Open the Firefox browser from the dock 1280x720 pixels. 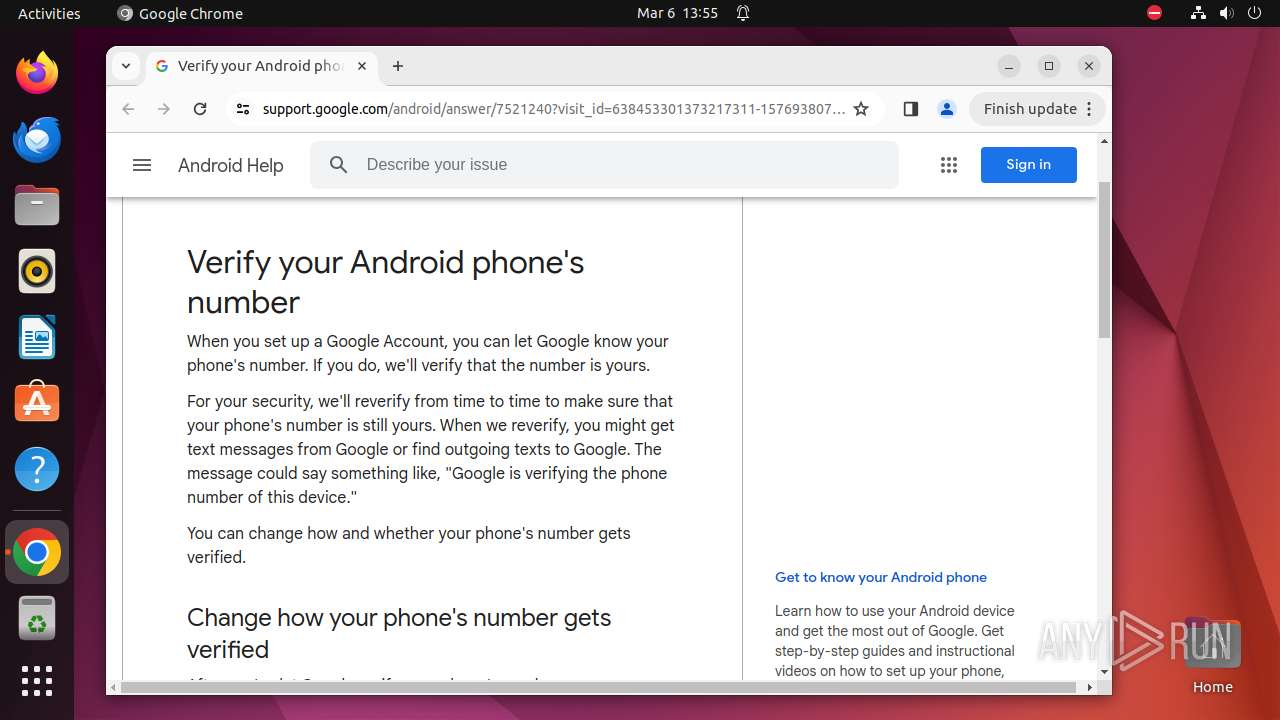coord(37,73)
